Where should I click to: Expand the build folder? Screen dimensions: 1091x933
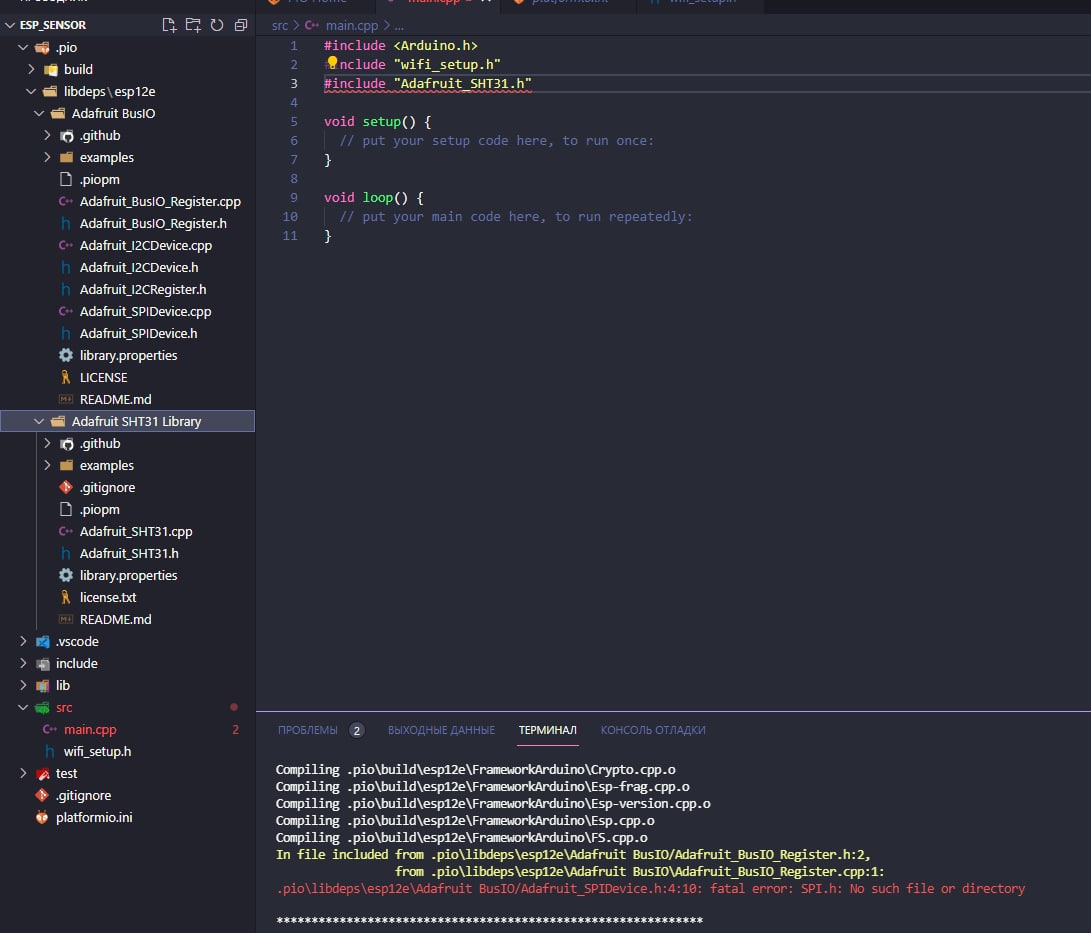(78, 69)
